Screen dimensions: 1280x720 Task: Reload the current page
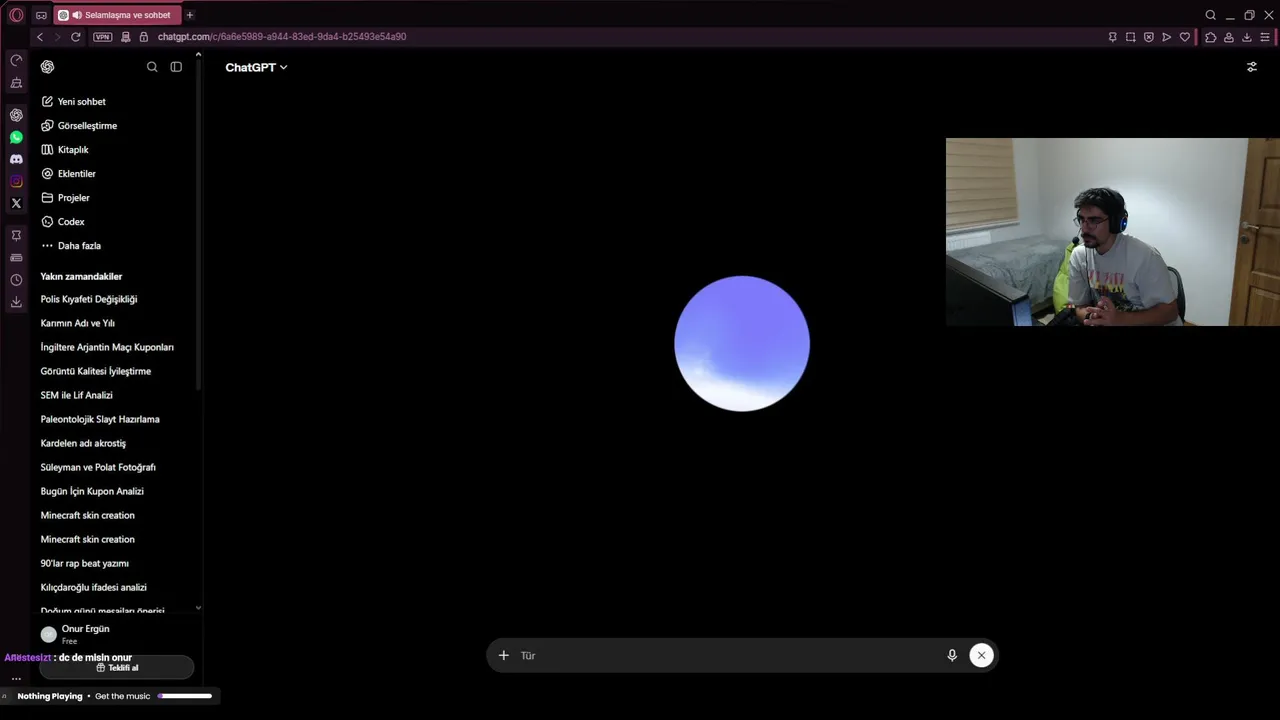pyautogui.click(x=75, y=37)
